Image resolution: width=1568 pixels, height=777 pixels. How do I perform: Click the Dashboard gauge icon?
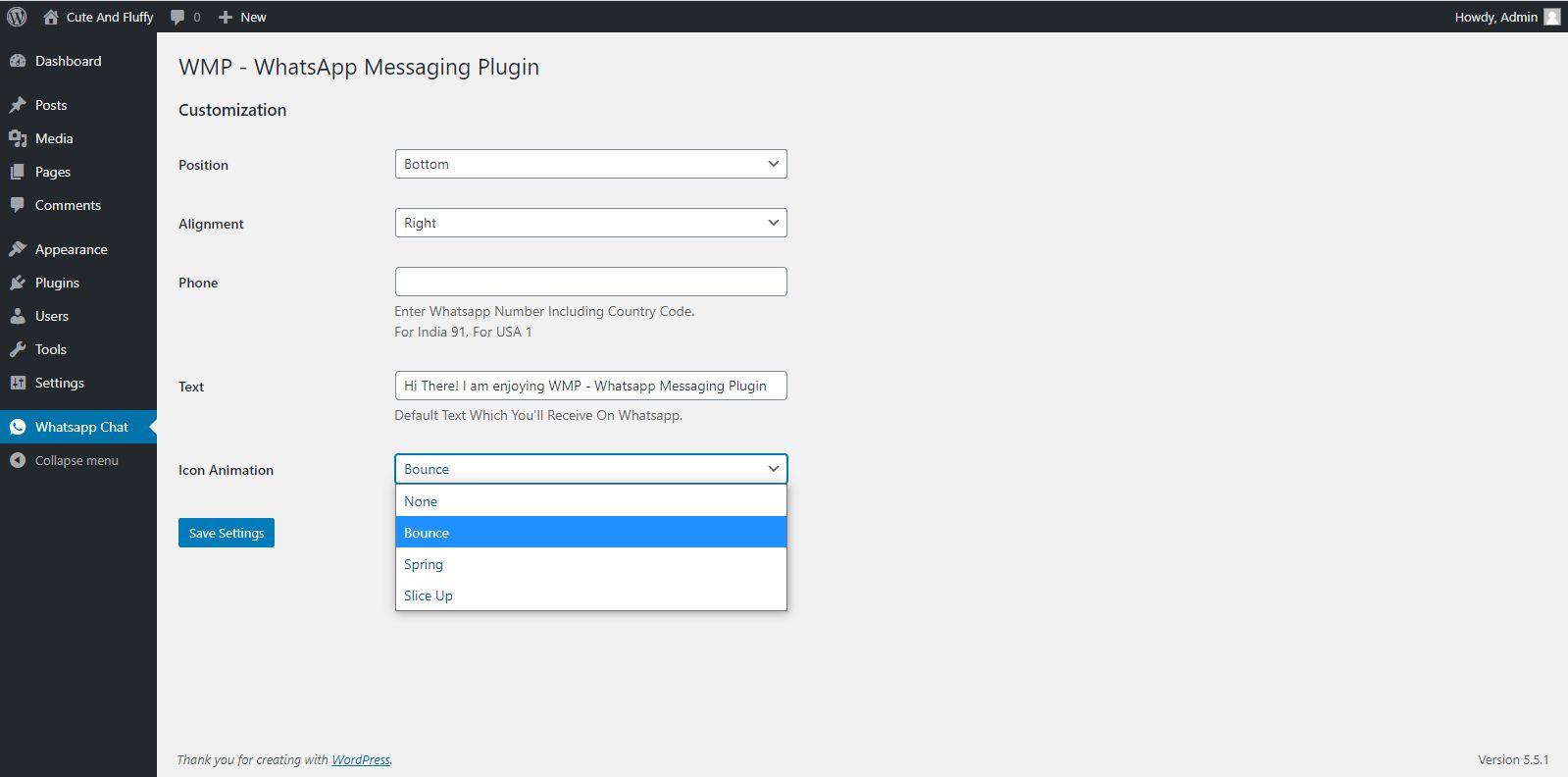point(18,61)
